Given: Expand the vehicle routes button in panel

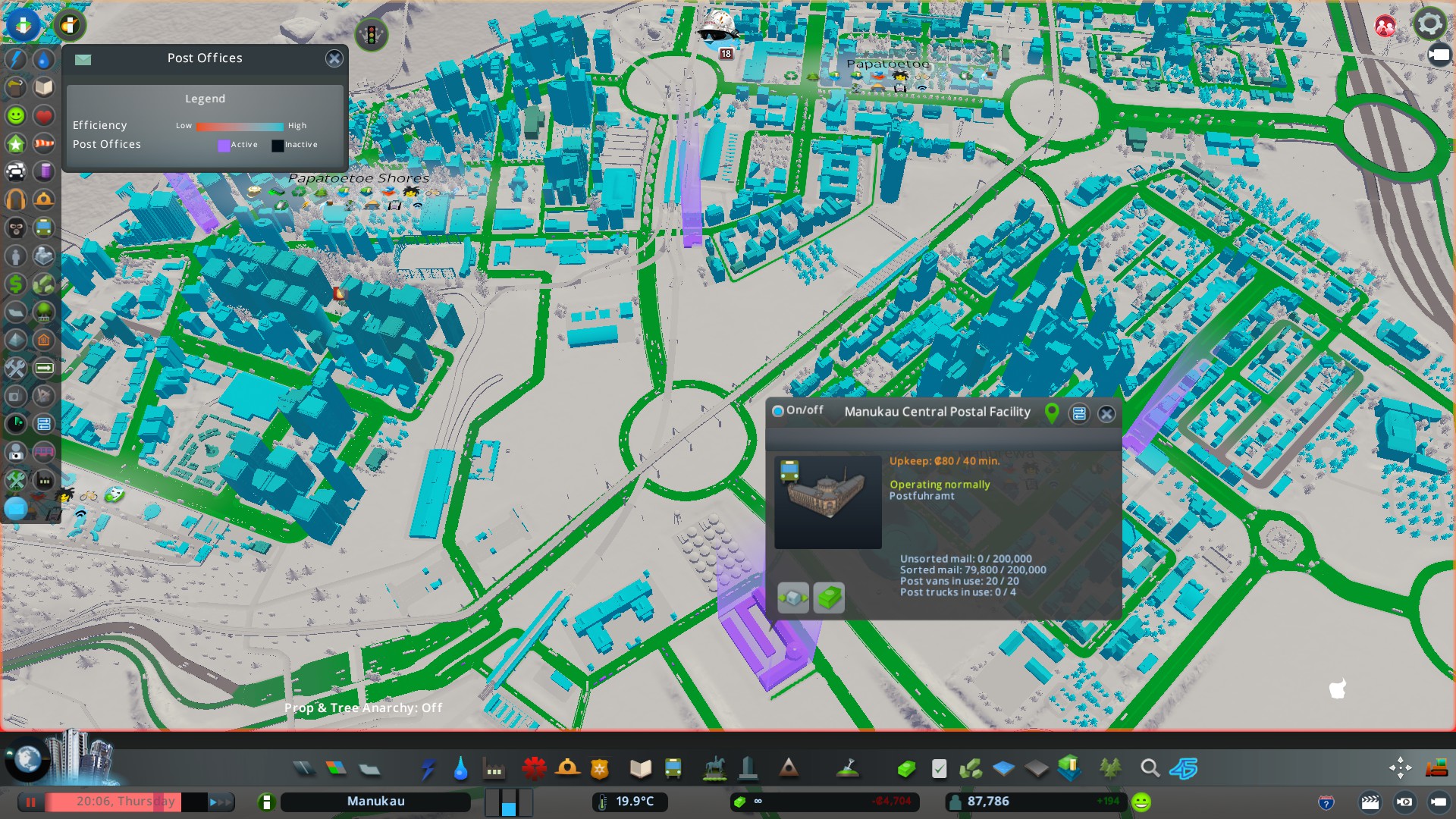Looking at the screenshot, I should pyautogui.click(x=1078, y=413).
